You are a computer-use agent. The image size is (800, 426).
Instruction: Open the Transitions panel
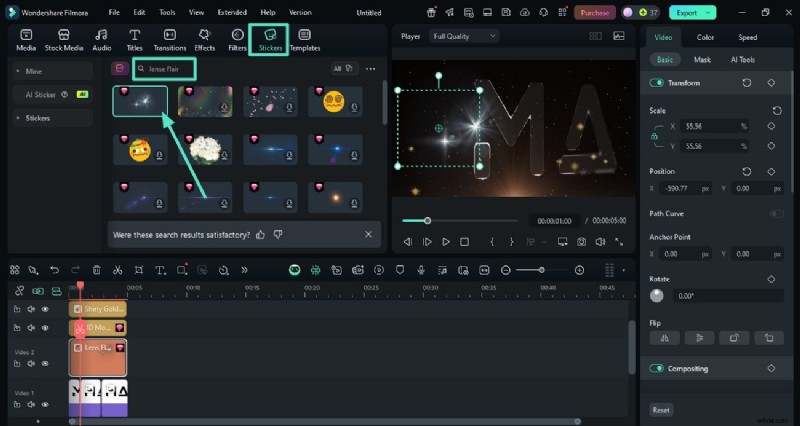[170, 39]
